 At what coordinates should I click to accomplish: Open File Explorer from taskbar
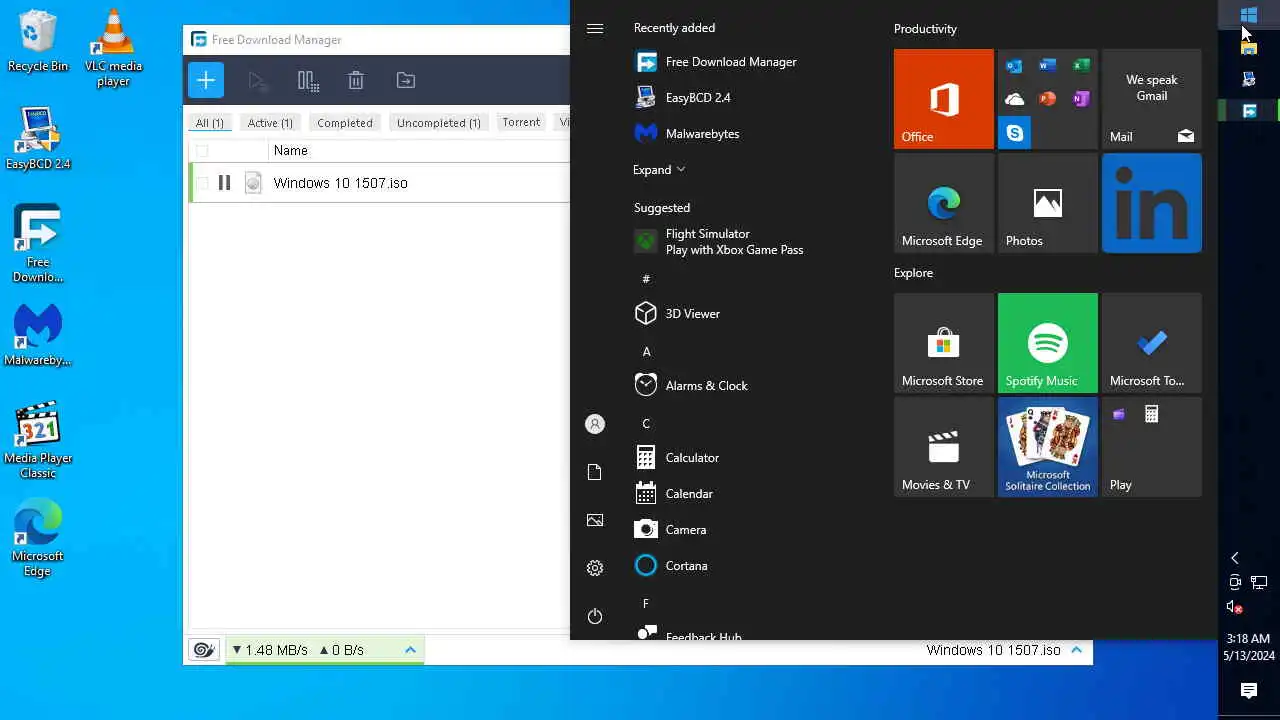click(1249, 47)
